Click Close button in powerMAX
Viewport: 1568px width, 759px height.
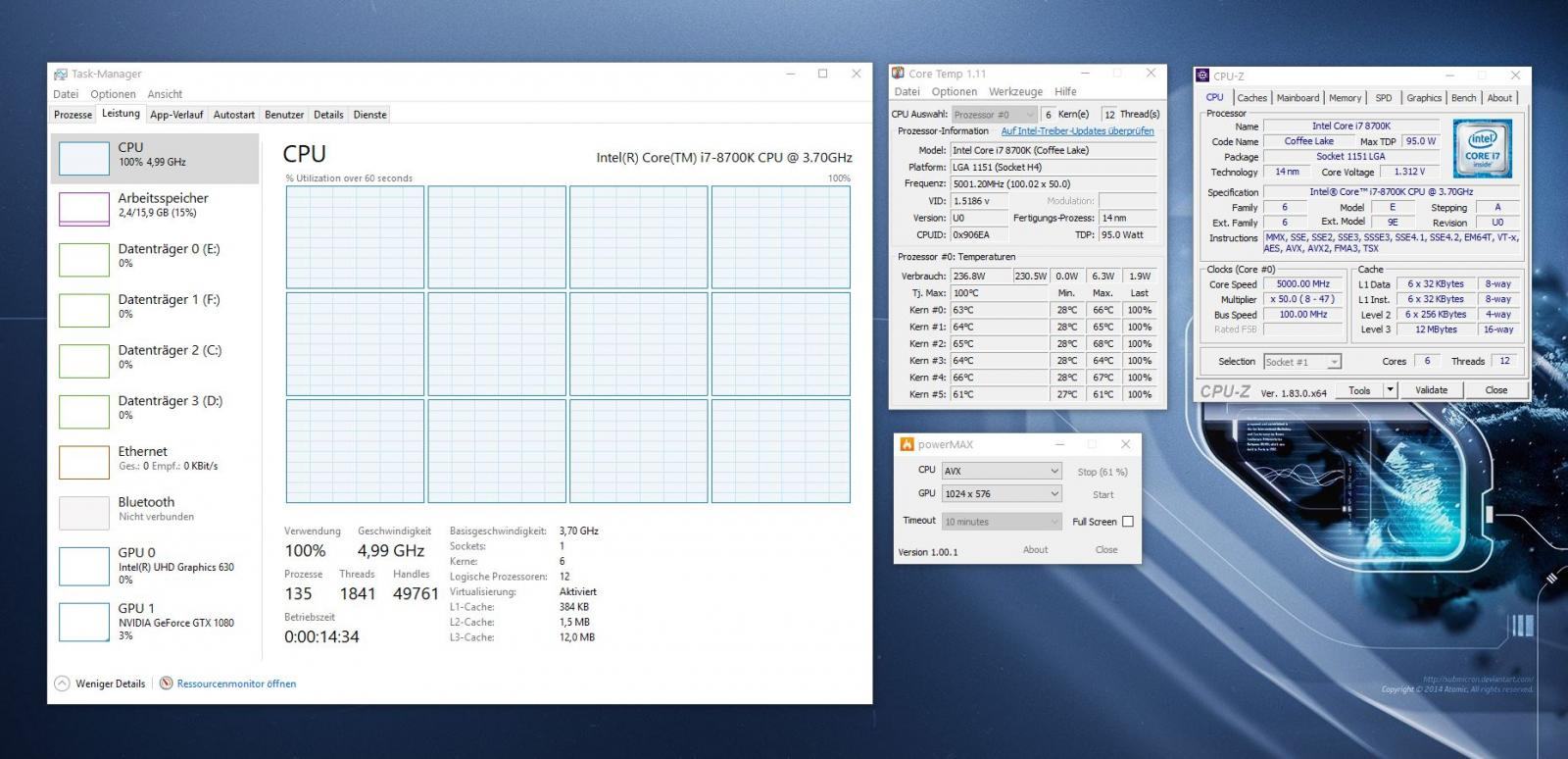point(1106,550)
